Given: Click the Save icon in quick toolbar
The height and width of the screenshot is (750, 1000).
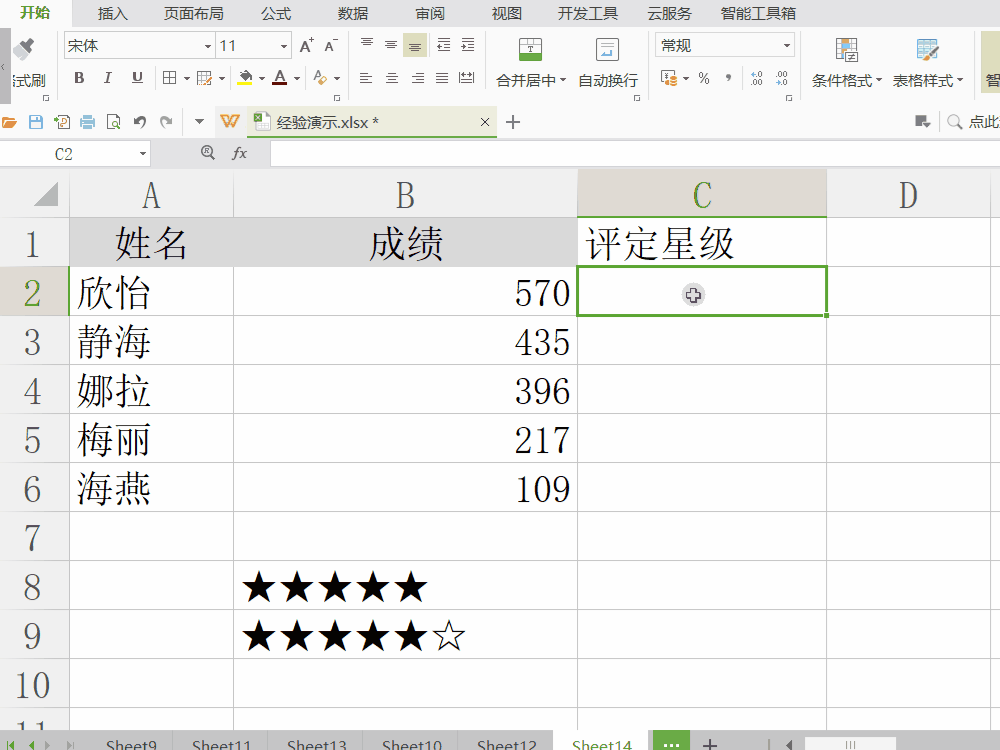Looking at the screenshot, I should (36, 122).
